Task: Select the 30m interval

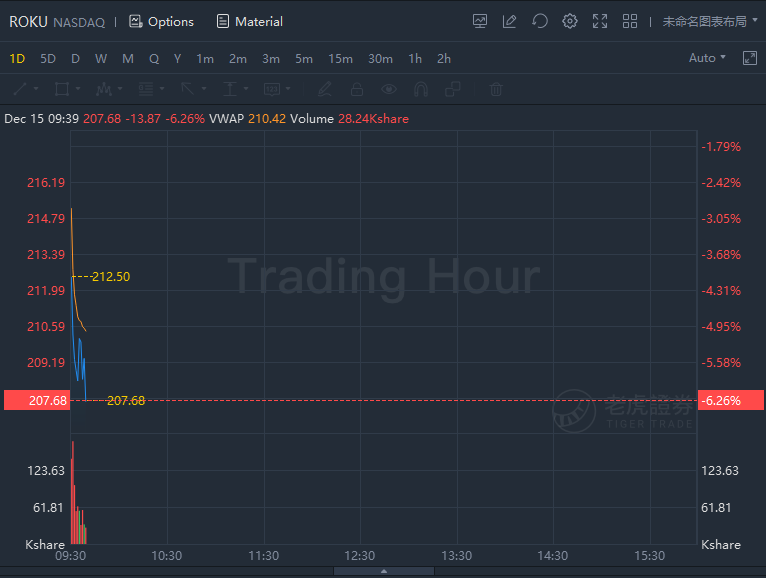Action: 381,59
